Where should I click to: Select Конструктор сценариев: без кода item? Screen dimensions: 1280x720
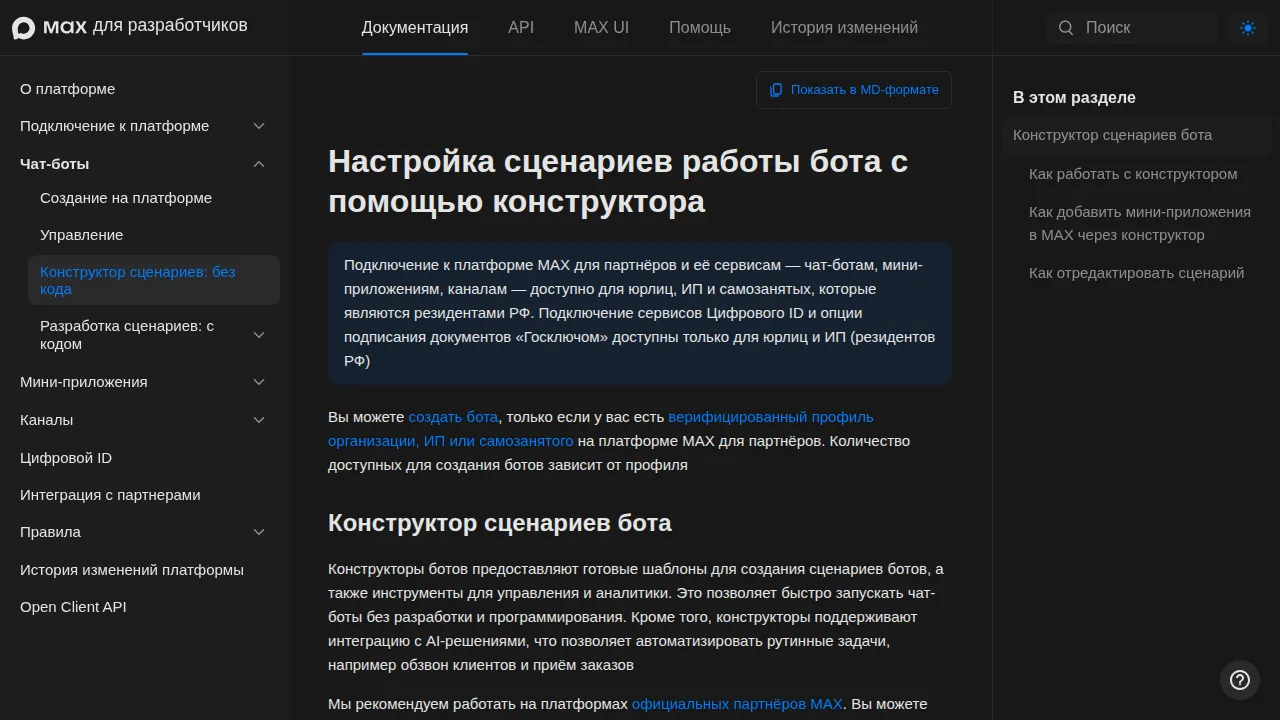click(x=154, y=280)
